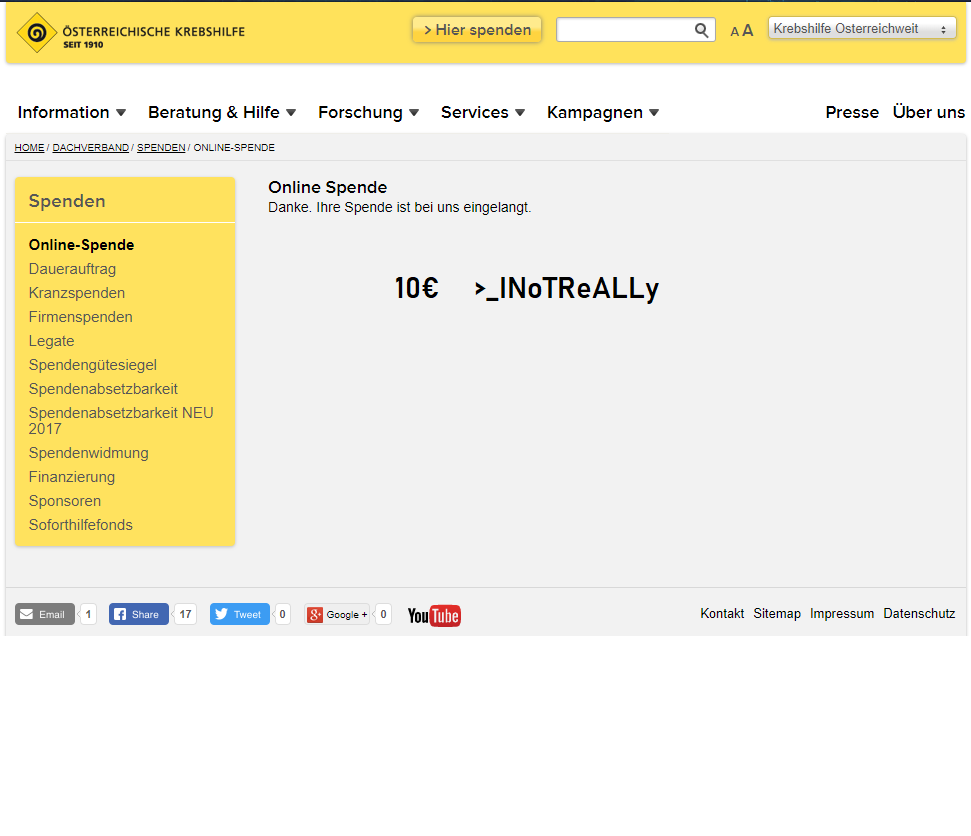Click the Hier spenden button
971x836 pixels.
click(477, 30)
